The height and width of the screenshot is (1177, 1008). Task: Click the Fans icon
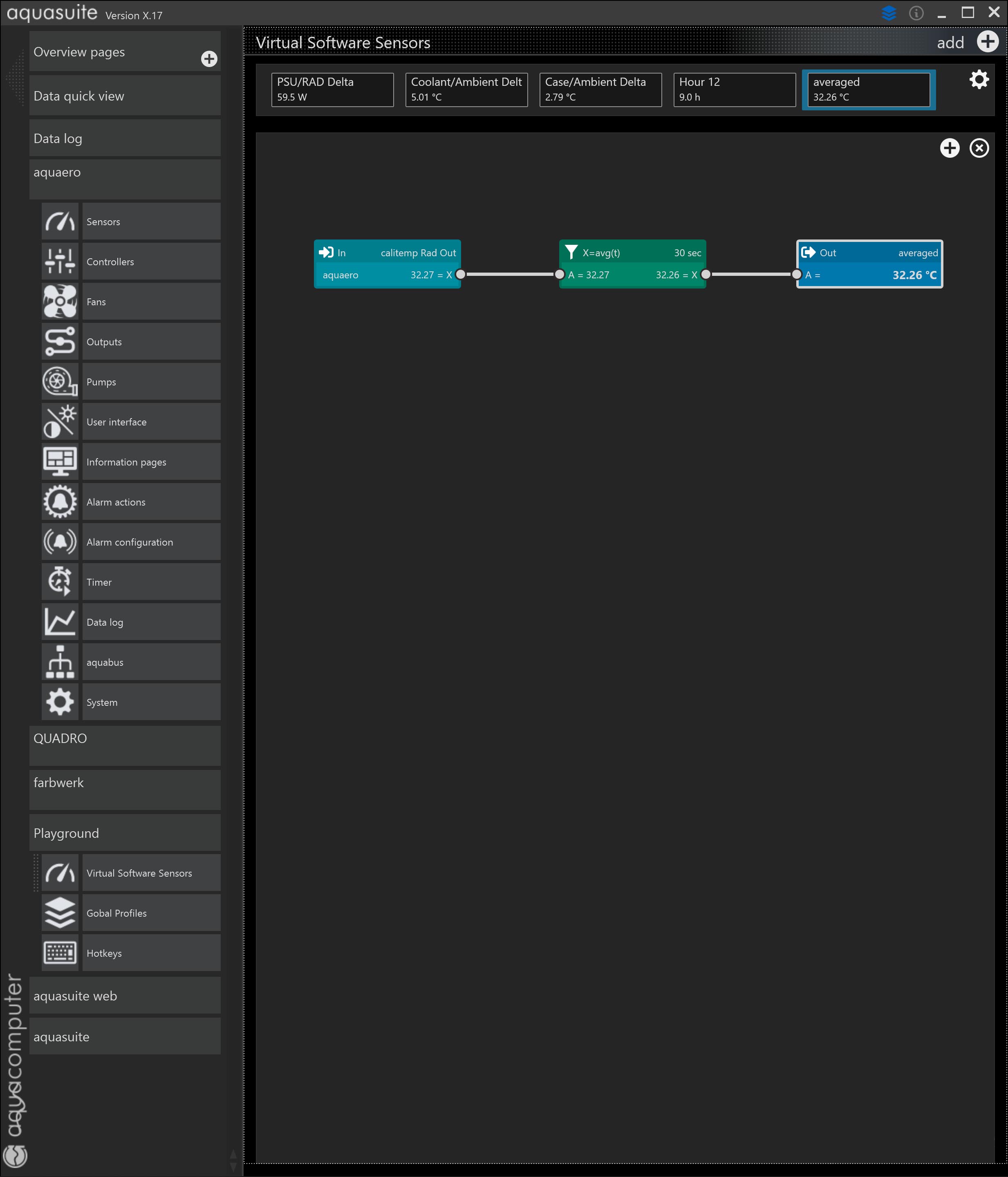pyautogui.click(x=60, y=302)
